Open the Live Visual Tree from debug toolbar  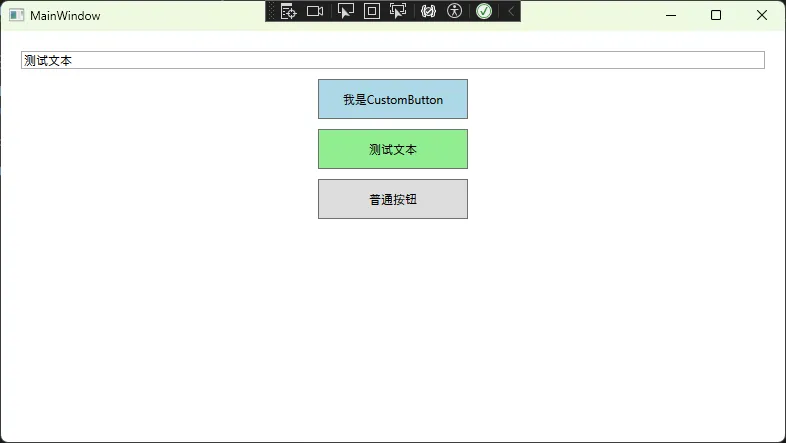point(289,11)
